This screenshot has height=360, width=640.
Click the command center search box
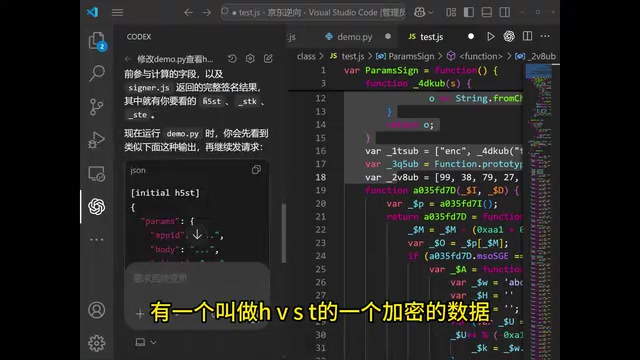[313, 13]
